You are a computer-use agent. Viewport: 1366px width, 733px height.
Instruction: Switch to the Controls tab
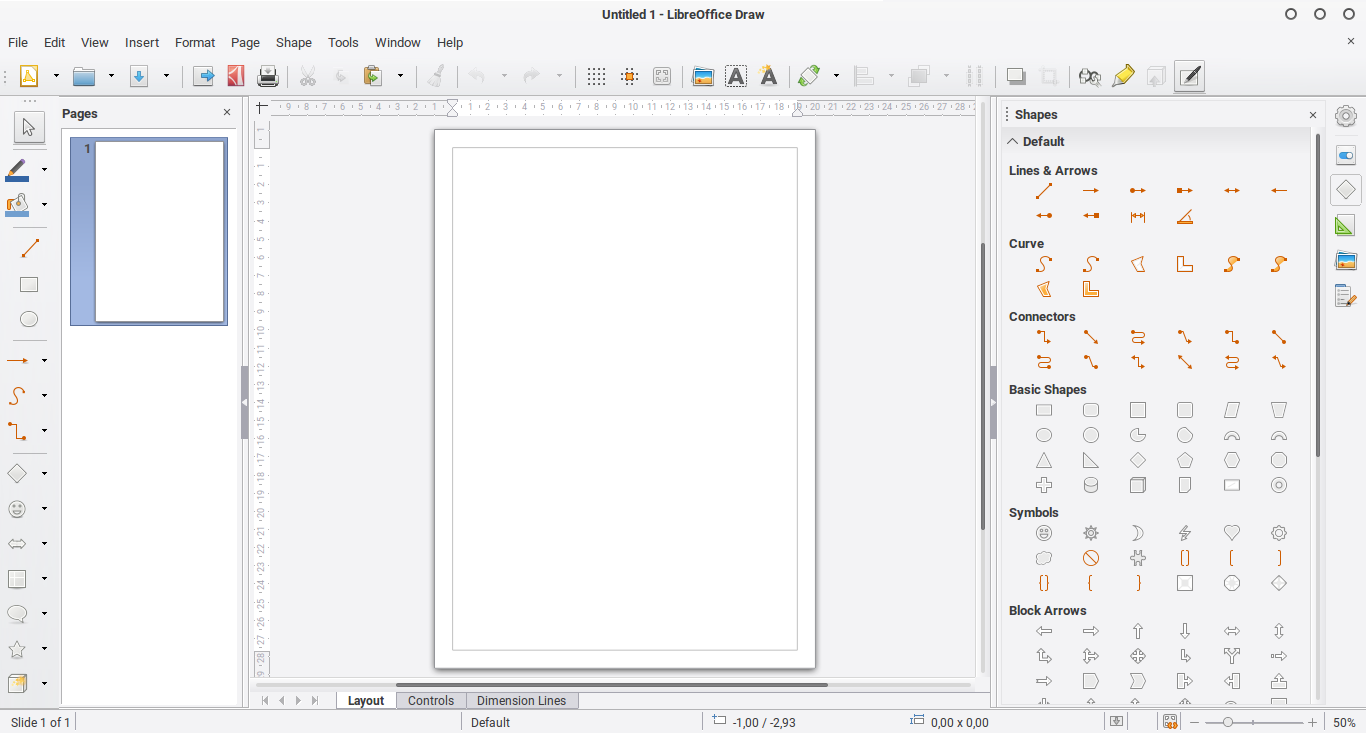point(431,700)
